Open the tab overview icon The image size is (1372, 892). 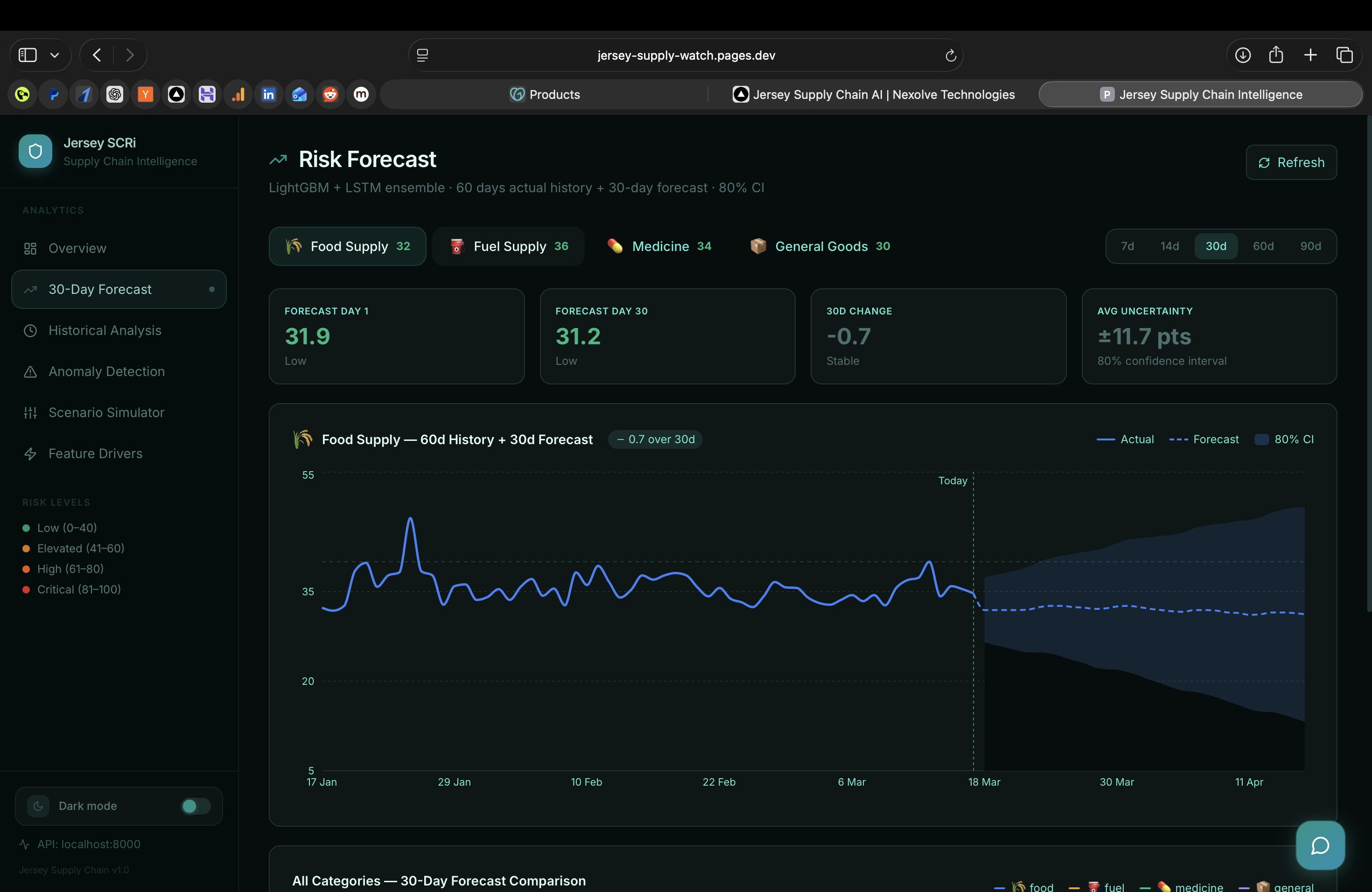1344,55
